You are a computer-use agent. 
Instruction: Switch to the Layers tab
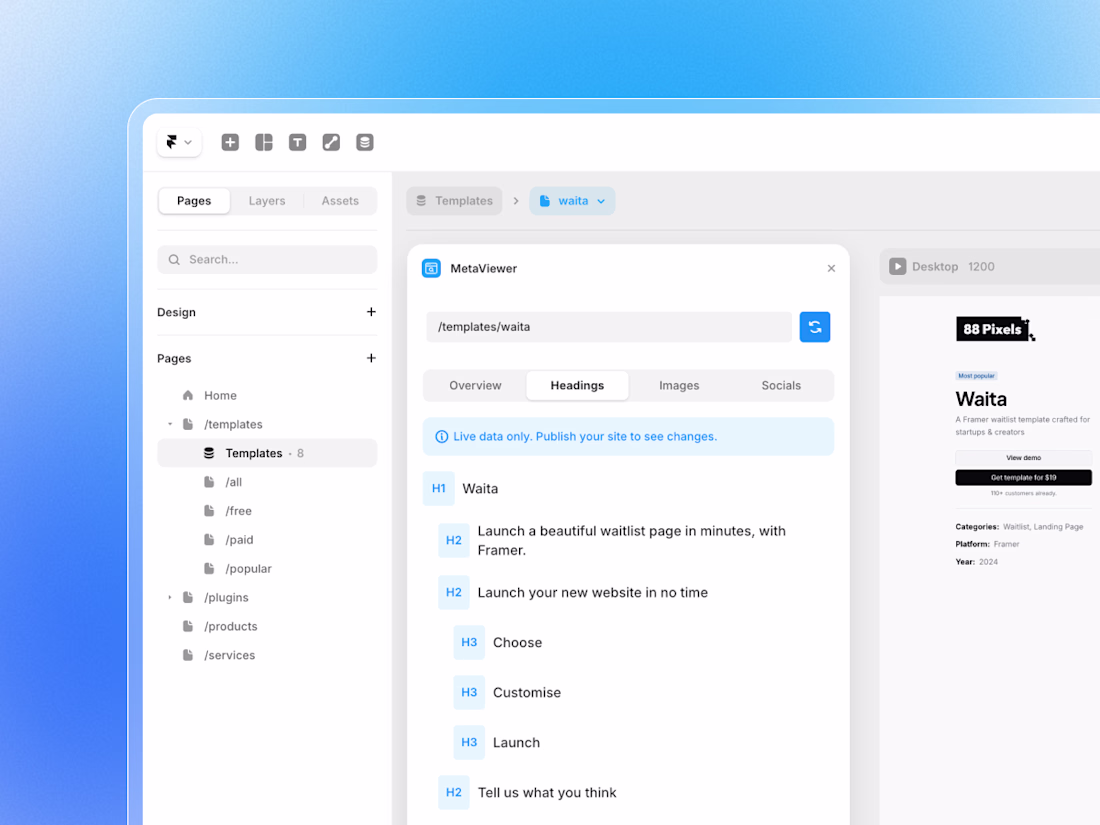[267, 201]
